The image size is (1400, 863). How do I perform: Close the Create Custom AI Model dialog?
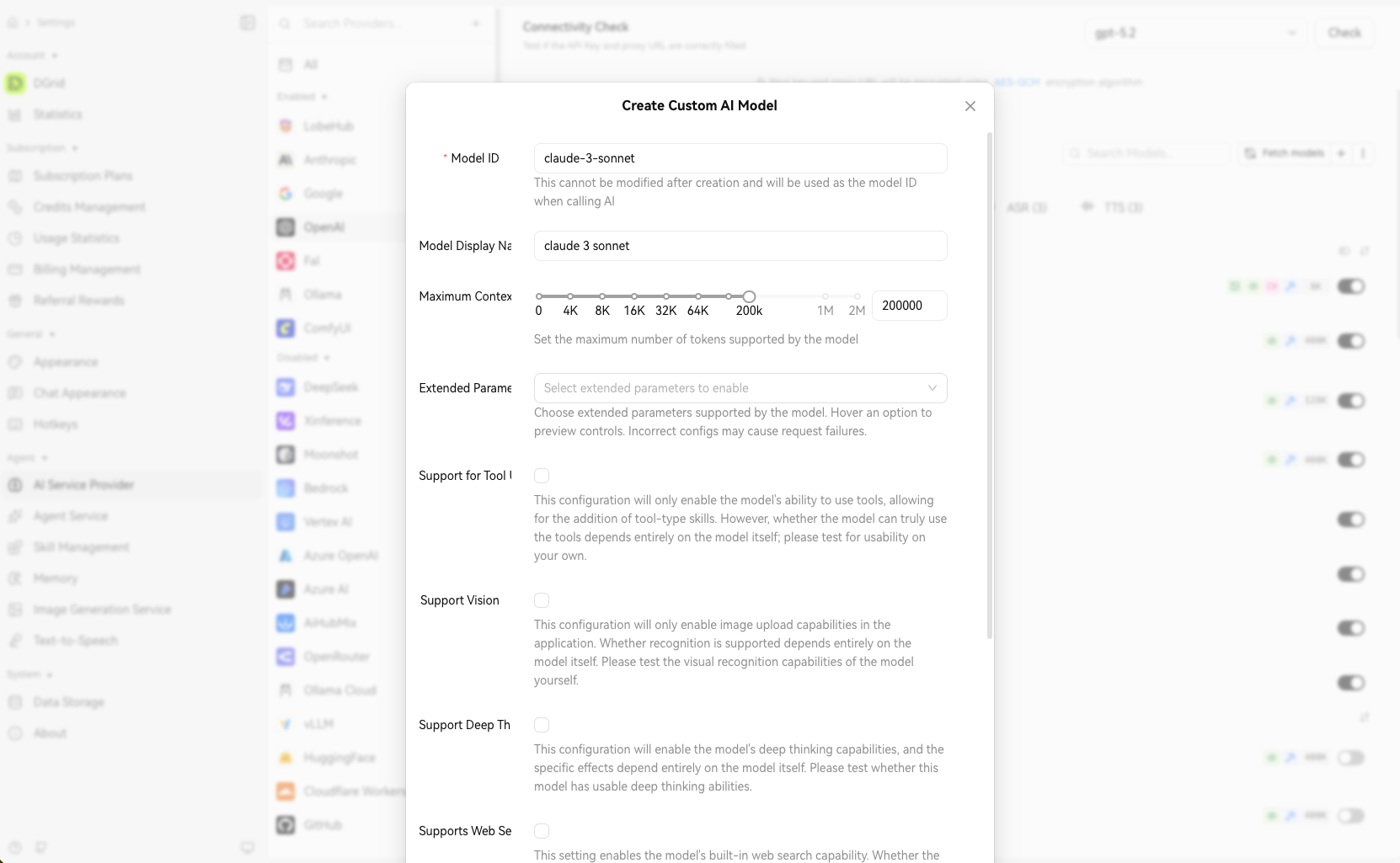(x=970, y=106)
